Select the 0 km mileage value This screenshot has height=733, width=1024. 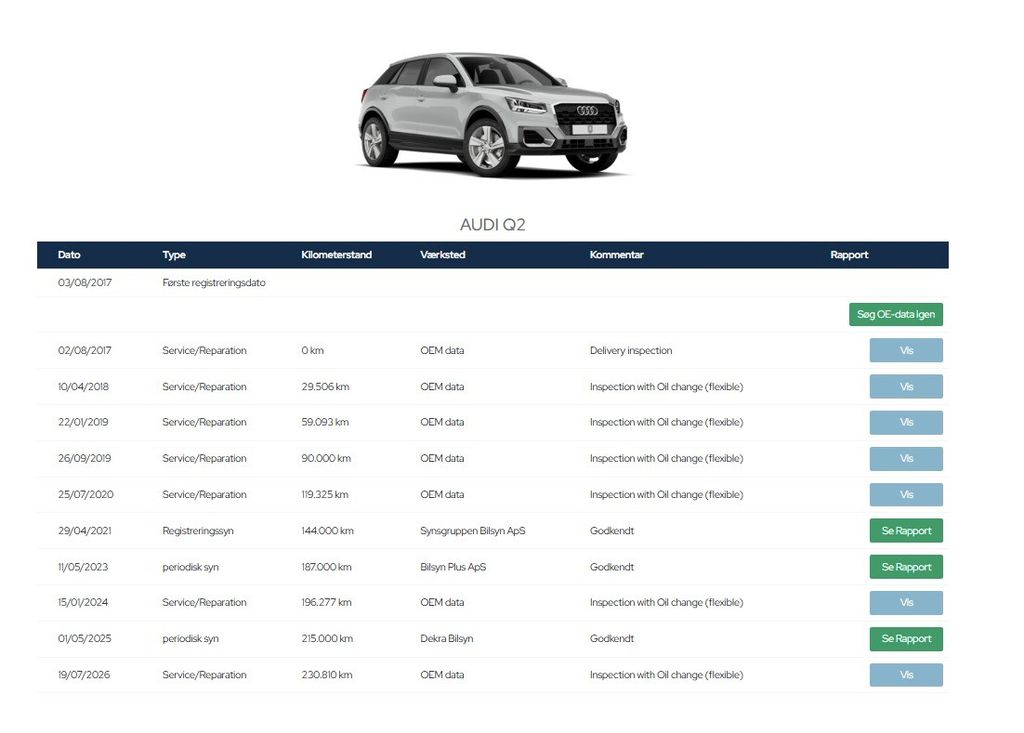312,350
